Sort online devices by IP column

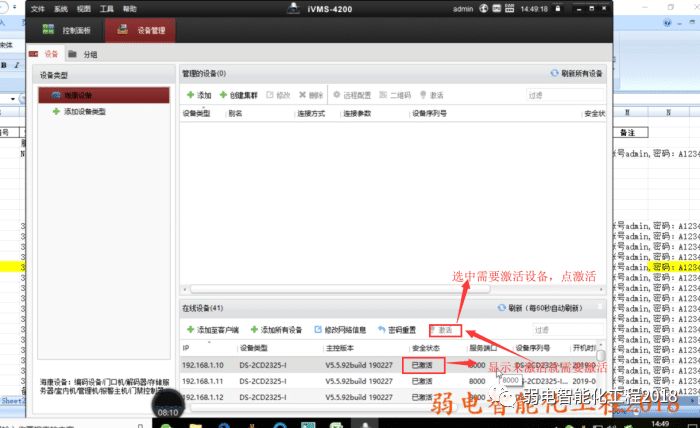[186, 348]
